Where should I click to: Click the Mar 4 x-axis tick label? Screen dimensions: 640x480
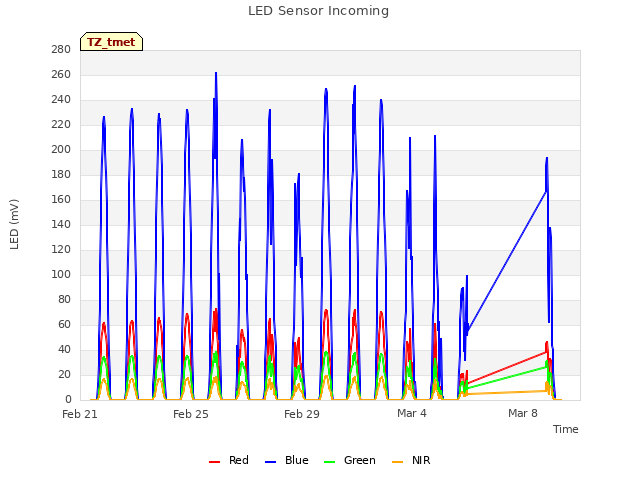(412, 413)
